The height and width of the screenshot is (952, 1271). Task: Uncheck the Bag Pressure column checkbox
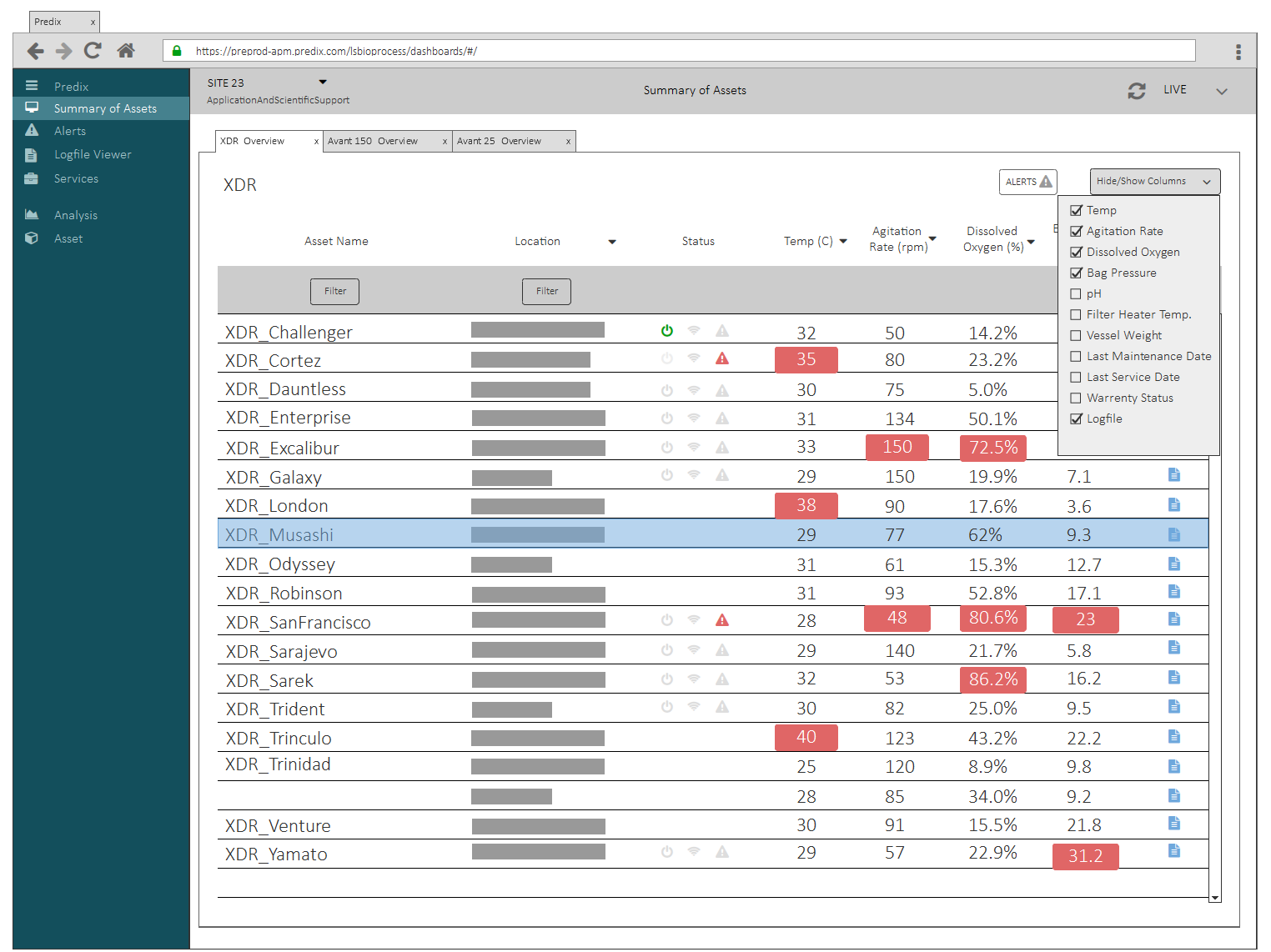[x=1076, y=273]
